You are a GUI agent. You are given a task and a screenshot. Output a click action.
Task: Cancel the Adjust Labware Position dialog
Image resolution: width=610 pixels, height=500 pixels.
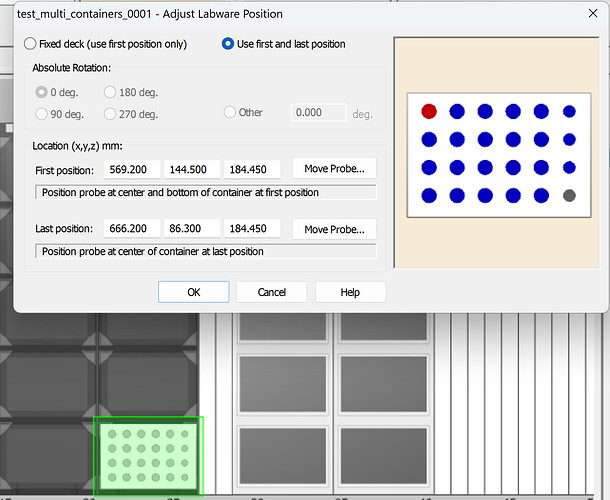tap(272, 292)
